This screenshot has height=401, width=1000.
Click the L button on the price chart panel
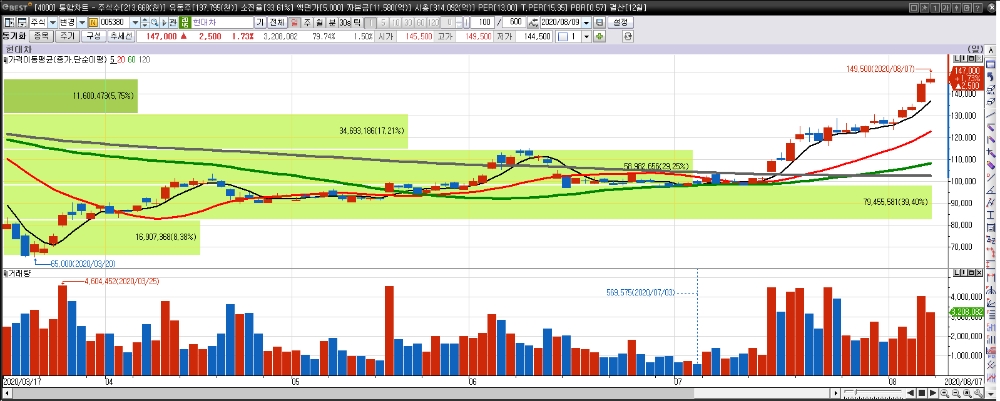(x=957, y=59)
